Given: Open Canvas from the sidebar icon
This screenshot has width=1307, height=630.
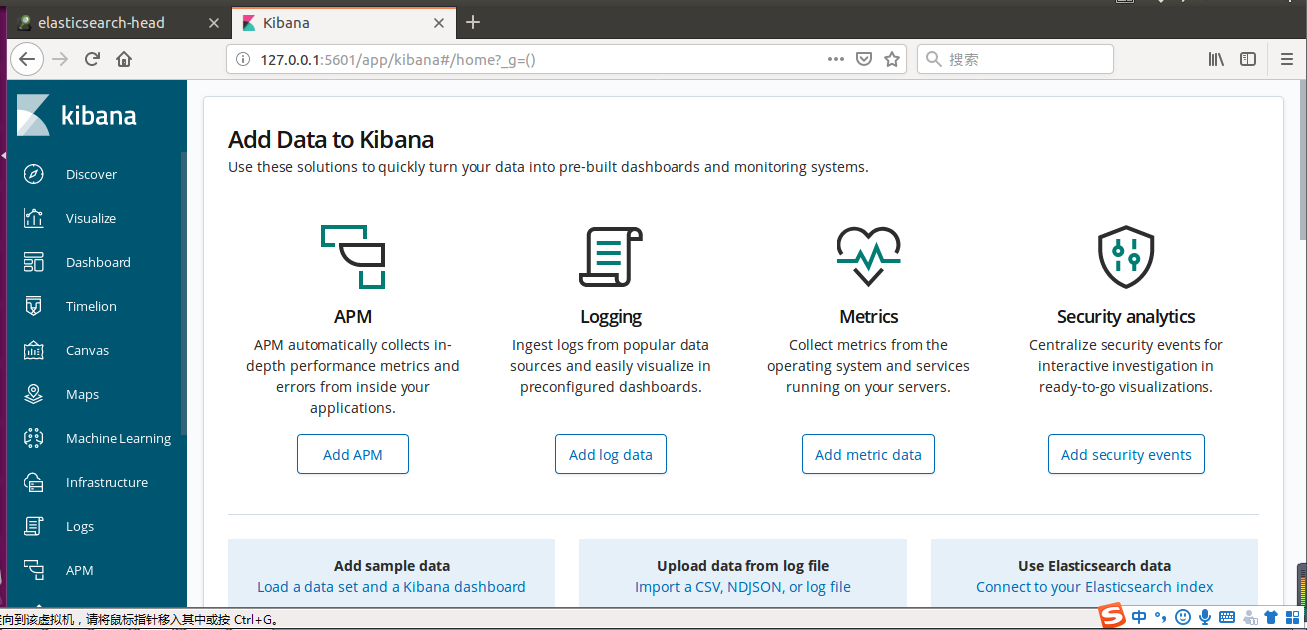Looking at the screenshot, I should (x=34, y=350).
